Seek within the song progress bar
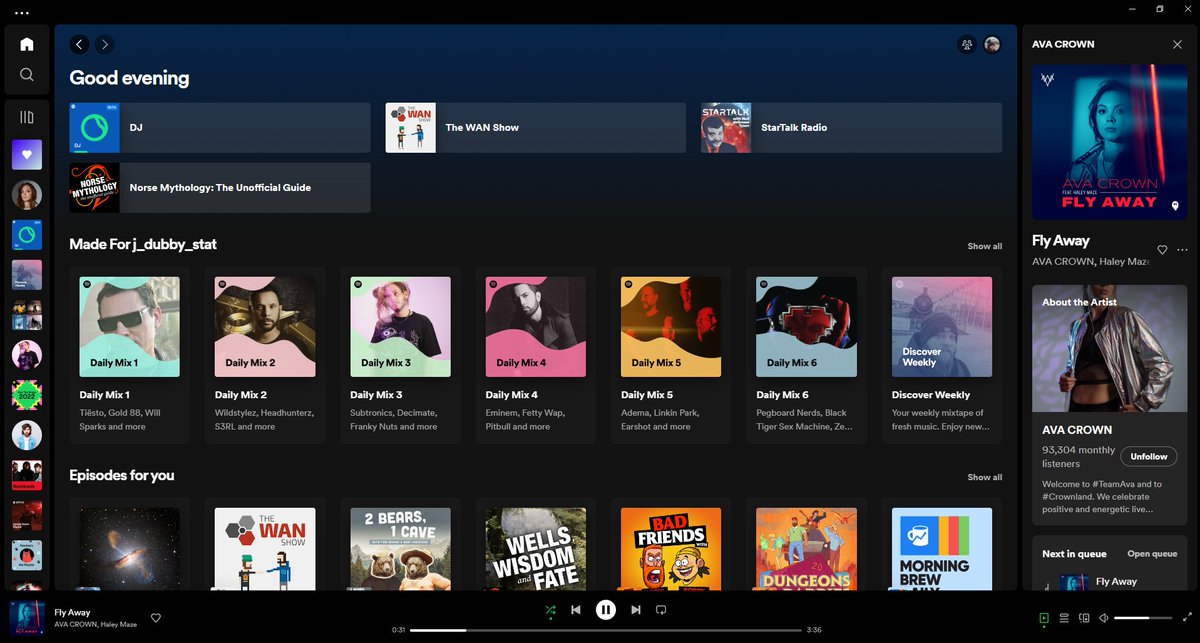The width and height of the screenshot is (1200, 643). pos(606,630)
